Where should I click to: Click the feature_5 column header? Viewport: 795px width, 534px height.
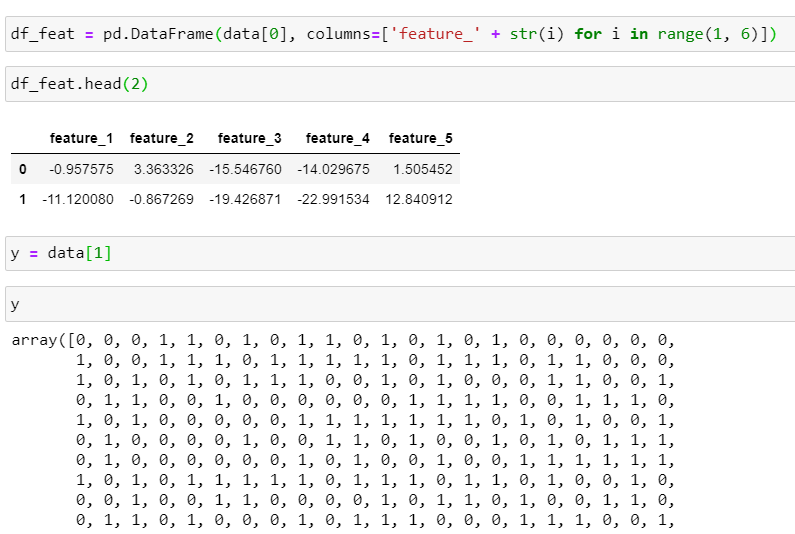(x=420, y=138)
